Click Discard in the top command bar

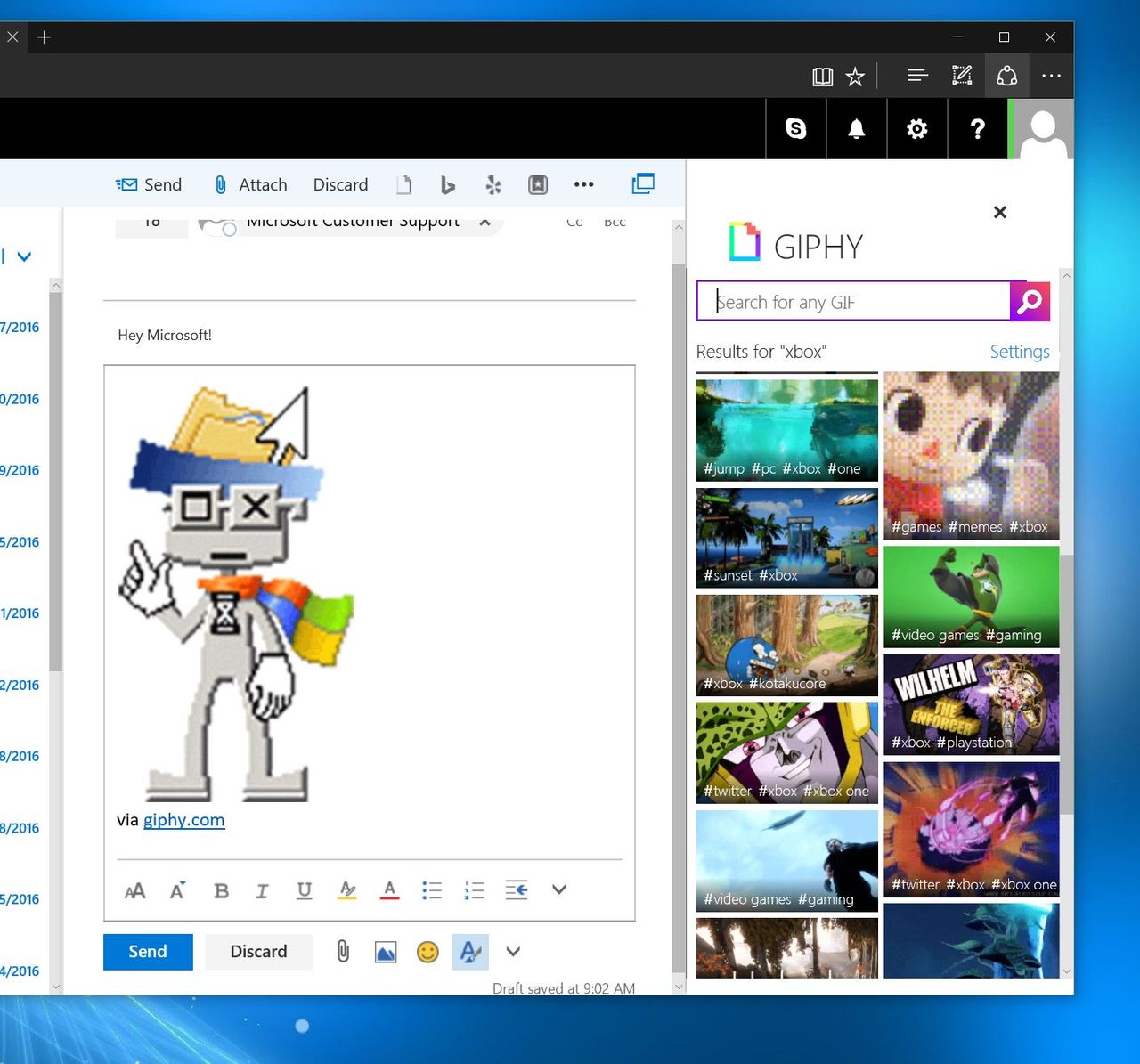340,184
